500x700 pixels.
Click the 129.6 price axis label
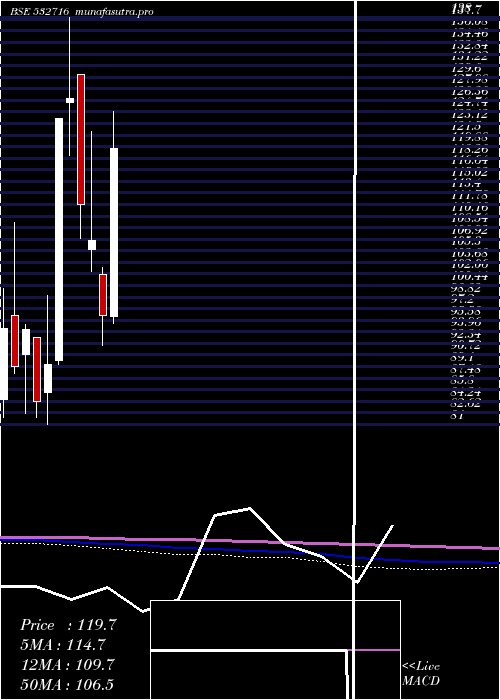point(466,69)
